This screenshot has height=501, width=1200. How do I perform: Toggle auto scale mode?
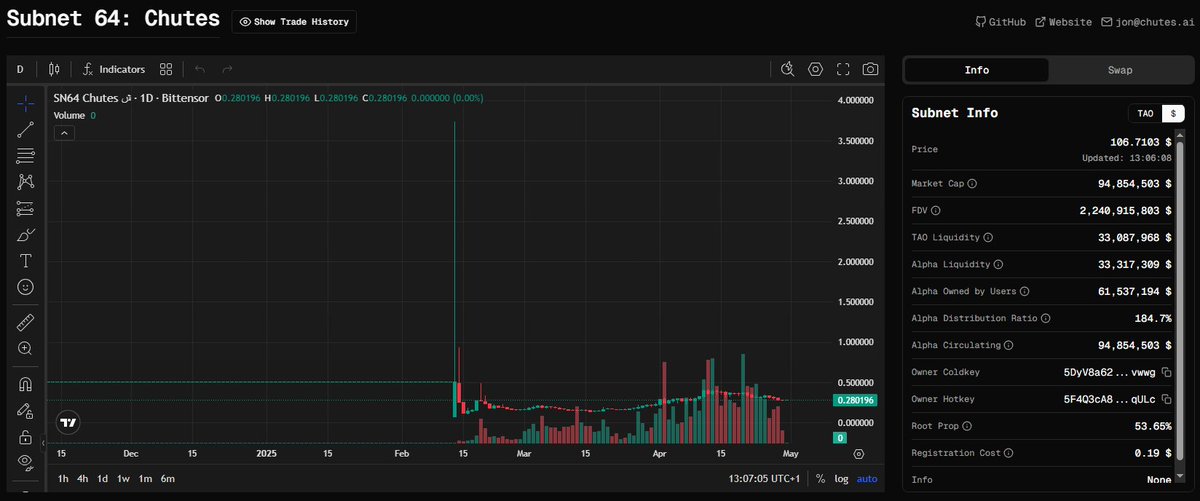pos(866,479)
